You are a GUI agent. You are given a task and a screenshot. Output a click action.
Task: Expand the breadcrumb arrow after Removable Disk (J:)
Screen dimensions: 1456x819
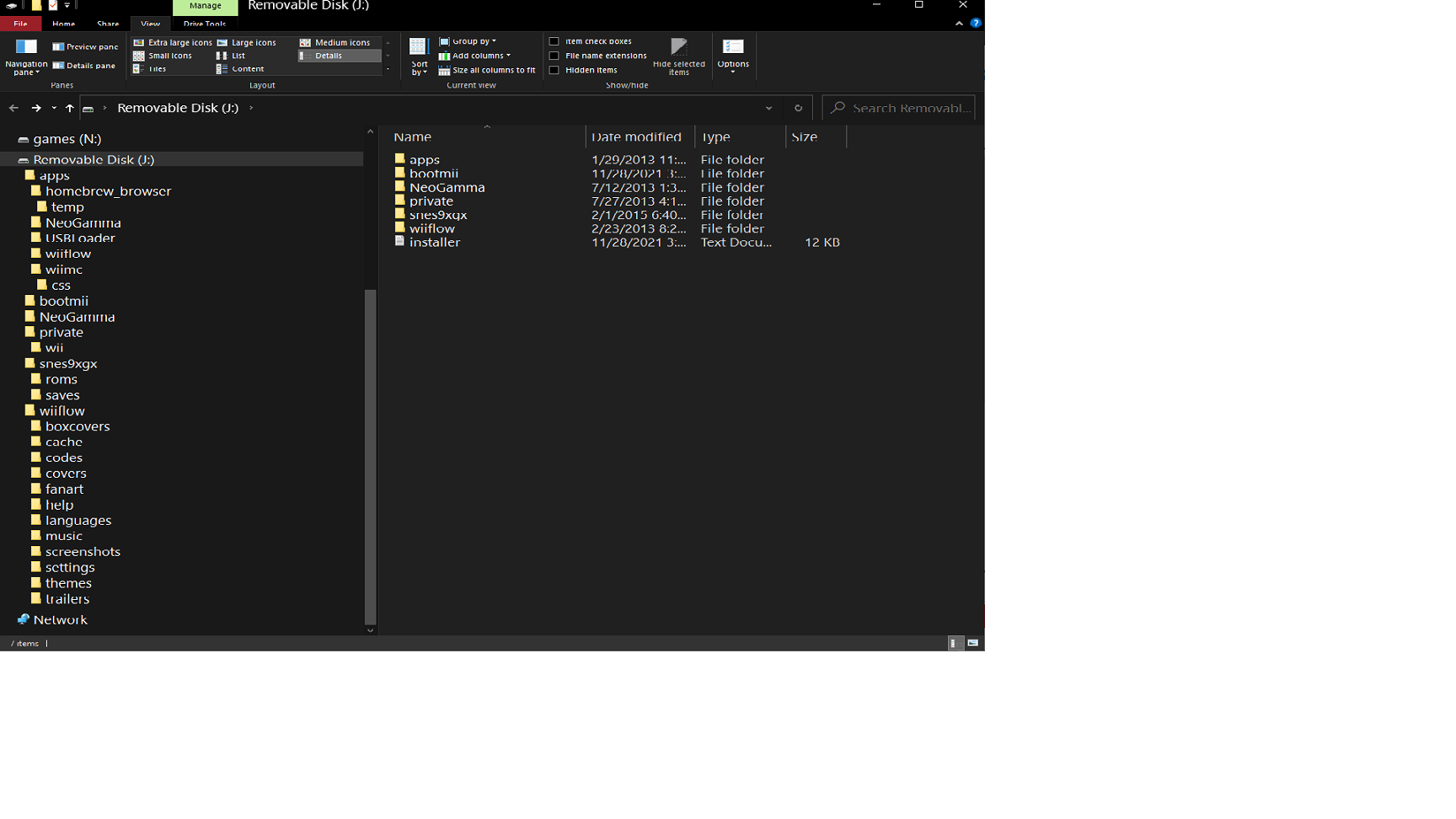coord(251,108)
